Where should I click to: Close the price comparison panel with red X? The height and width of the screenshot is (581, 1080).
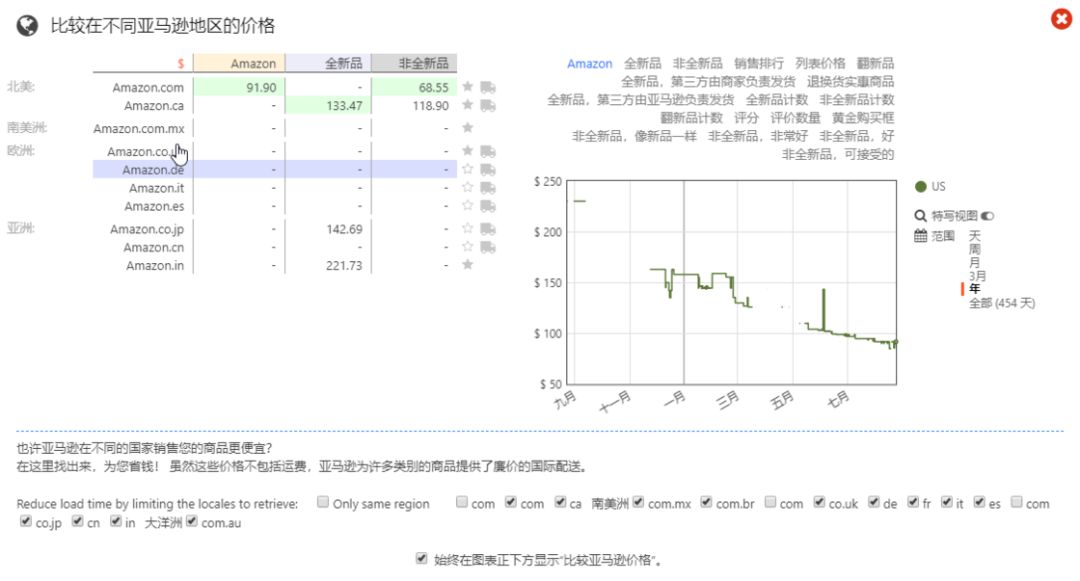tap(1061, 19)
